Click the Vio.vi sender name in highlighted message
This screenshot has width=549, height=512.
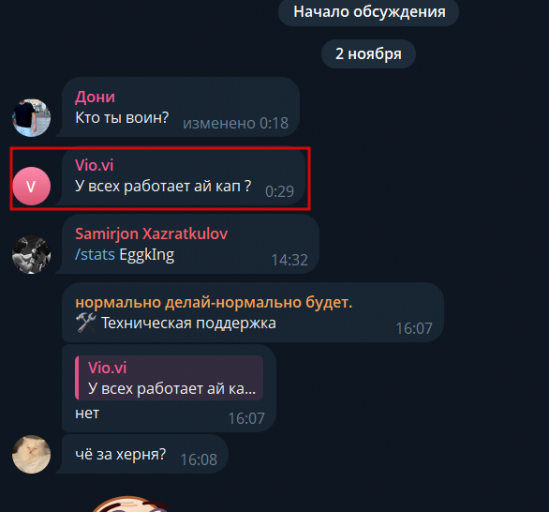point(94,165)
